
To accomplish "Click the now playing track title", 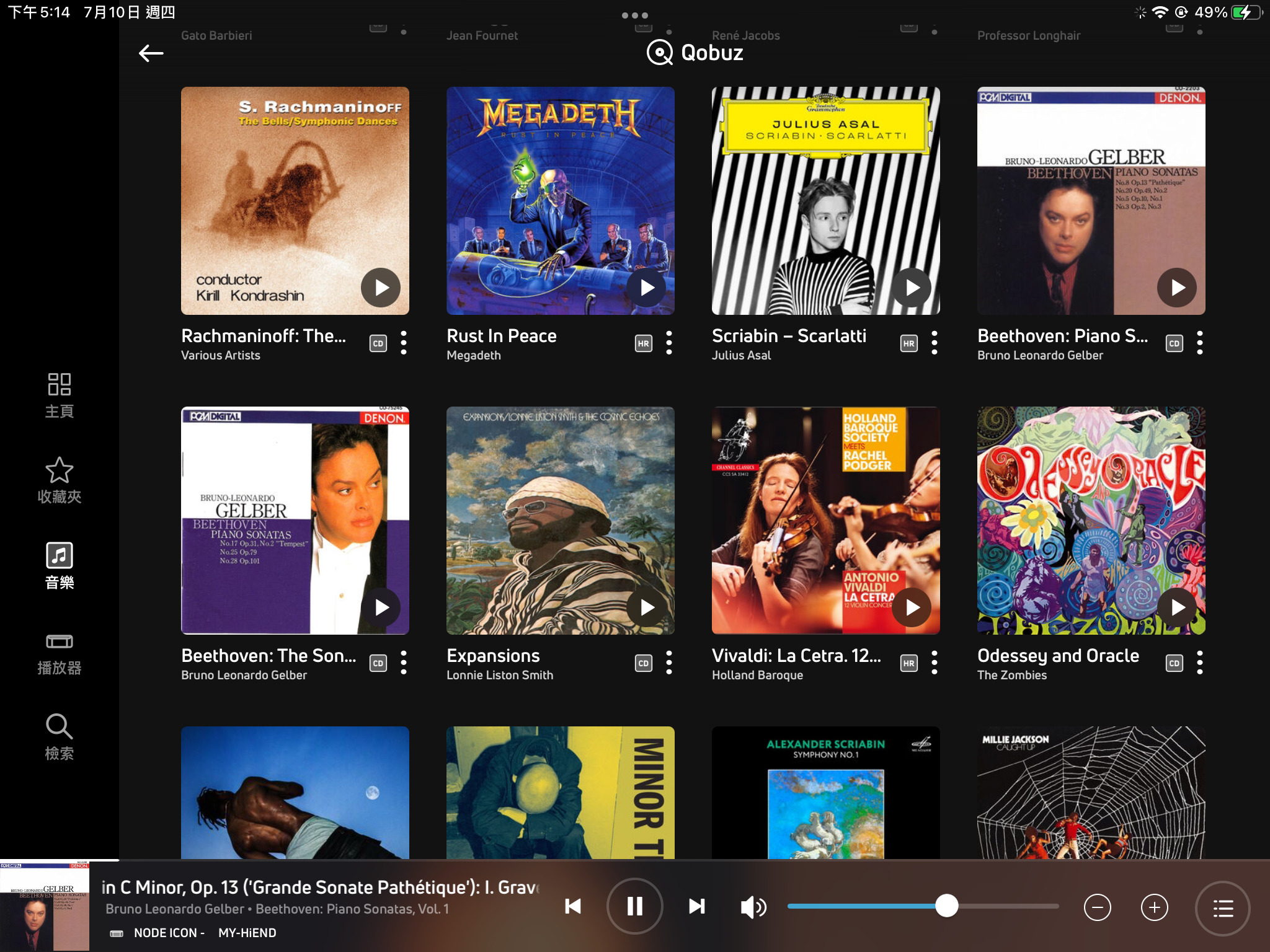I will (321, 887).
